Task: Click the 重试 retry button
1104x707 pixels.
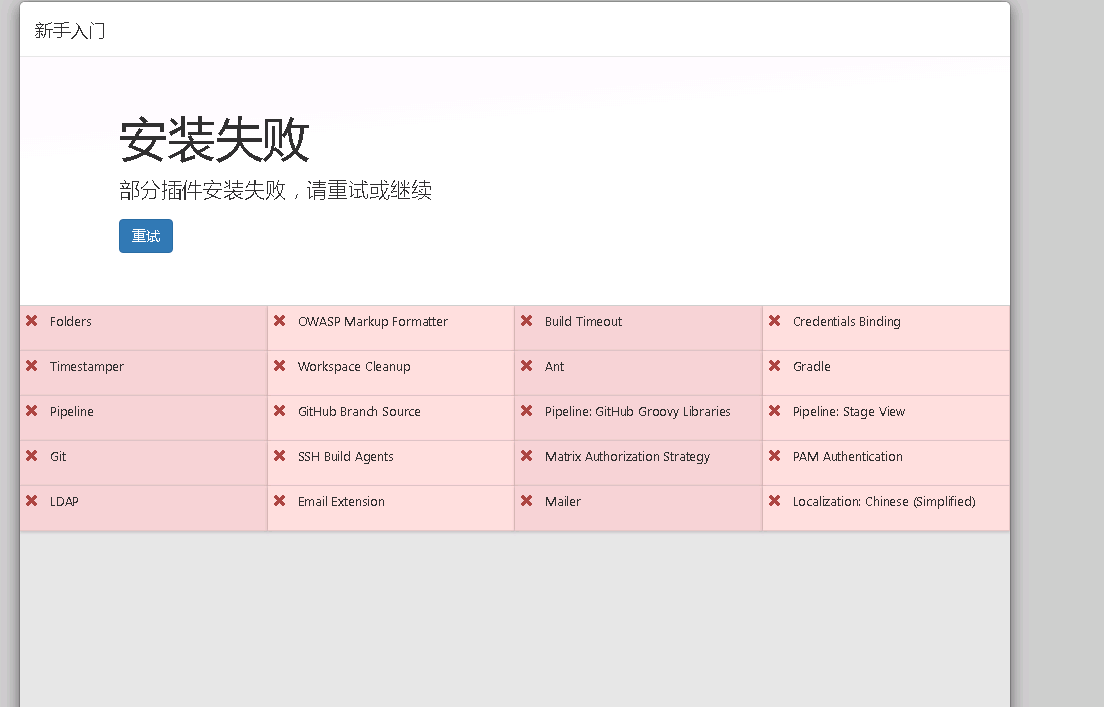Action: click(146, 236)
